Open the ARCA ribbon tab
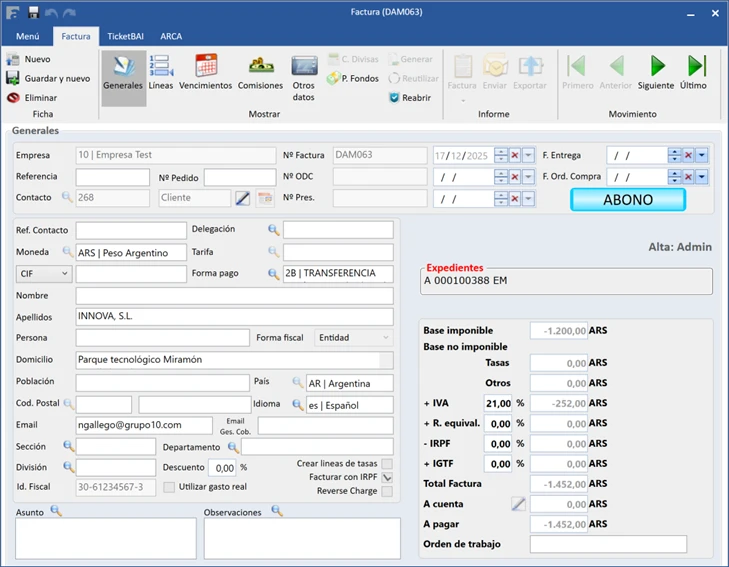The image size is (729, 567). point(171,36)
